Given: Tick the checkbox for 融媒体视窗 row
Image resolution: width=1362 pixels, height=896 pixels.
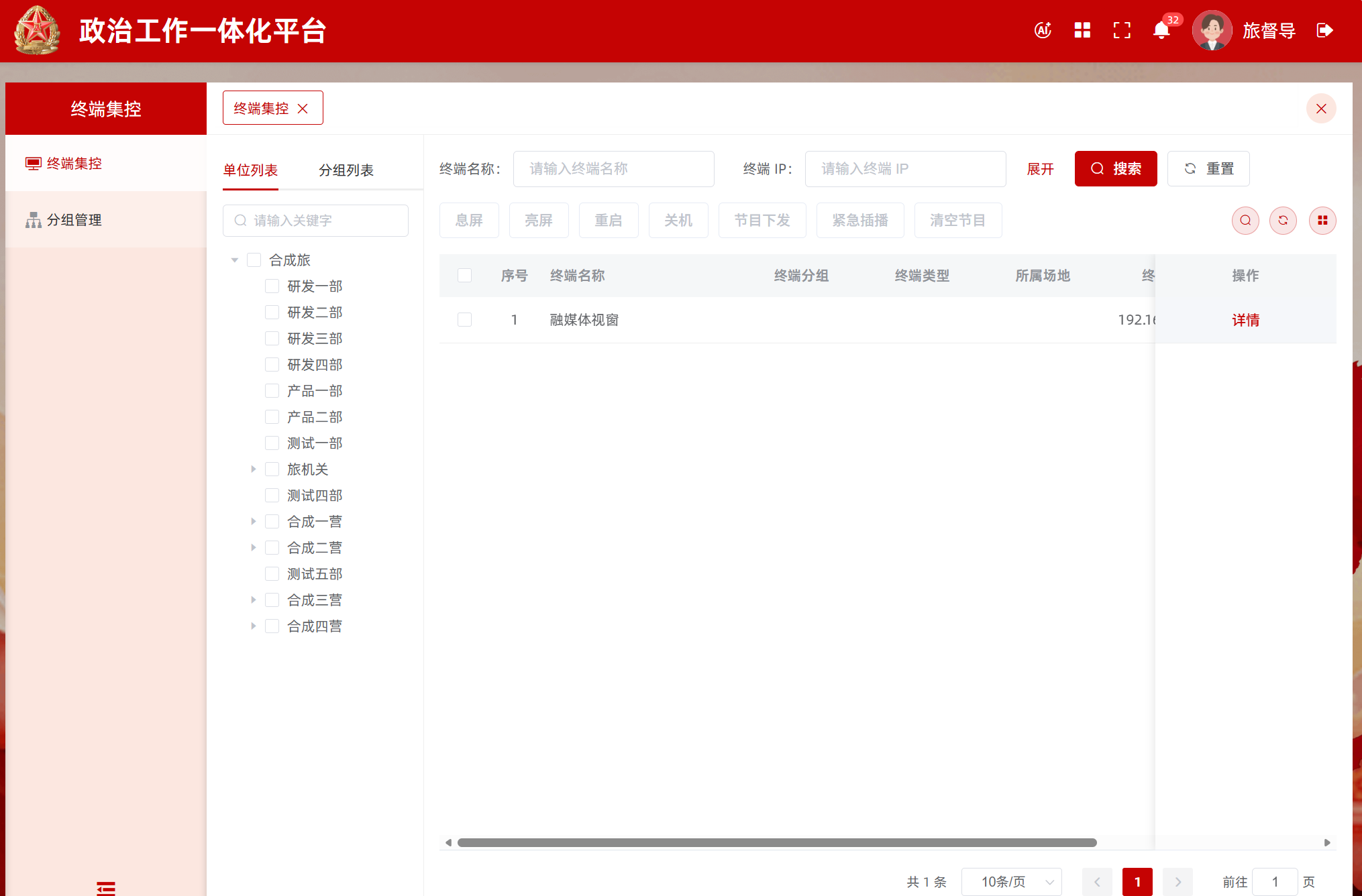Looking at the screenshot, I should (x=464, y=320).
